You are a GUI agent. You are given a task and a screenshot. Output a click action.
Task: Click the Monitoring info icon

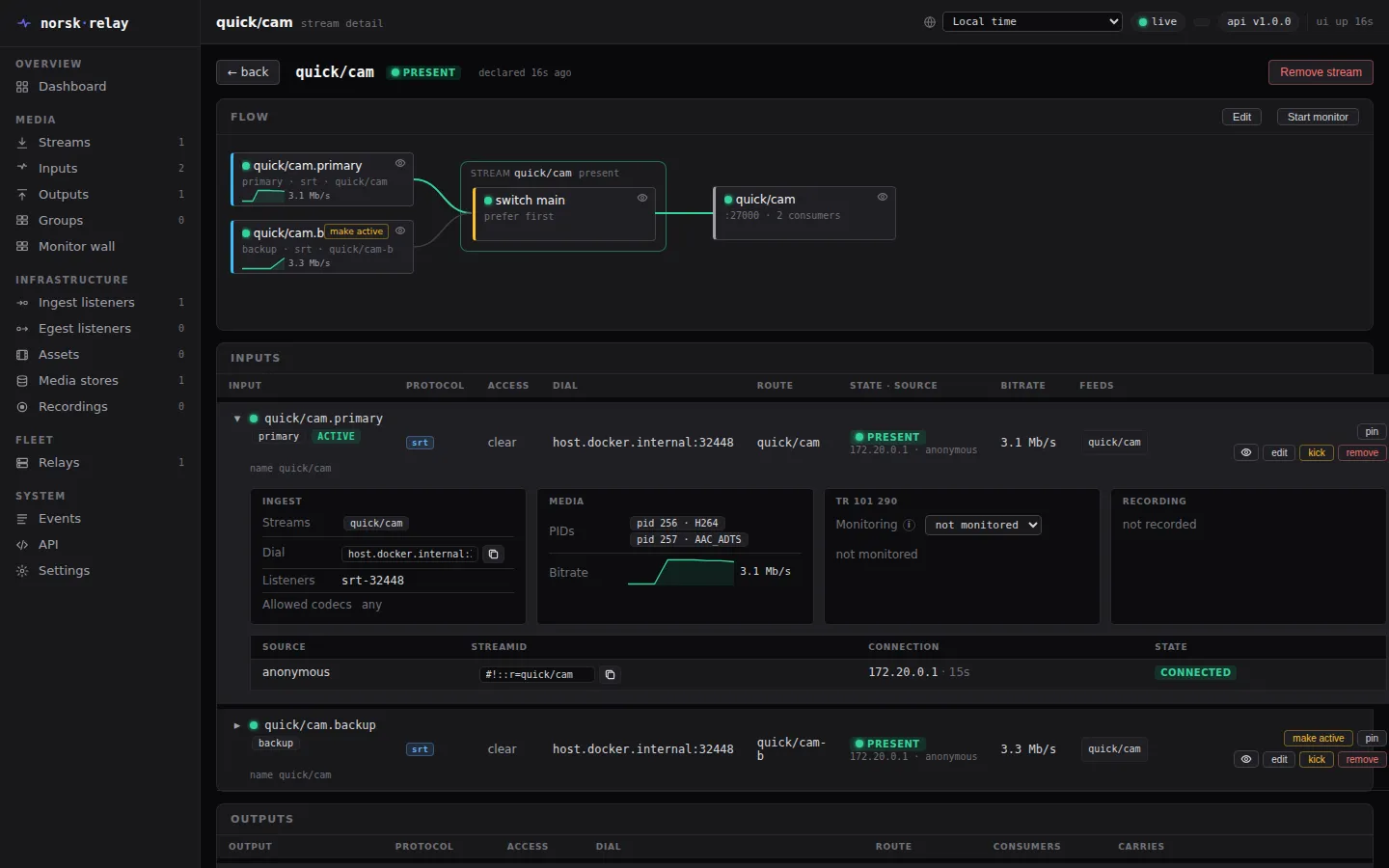(909, 525)
